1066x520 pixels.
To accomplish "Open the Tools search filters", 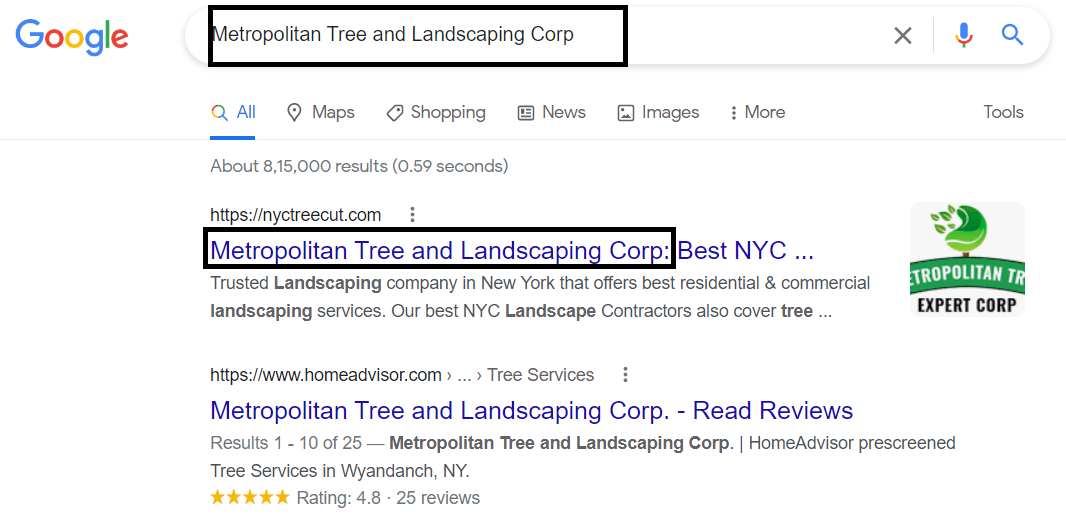I will click(1003, 112).
